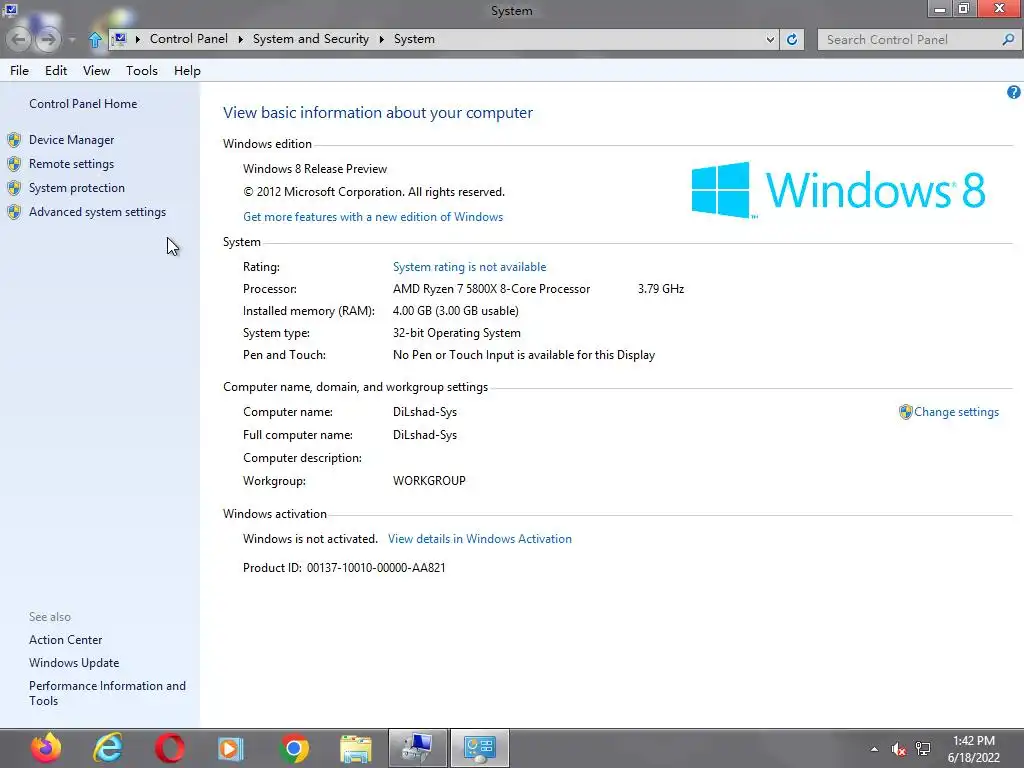This screenshot has height=768, width=1024.
Task: Click System rating is not available link
Action: [x=470, y=267]
